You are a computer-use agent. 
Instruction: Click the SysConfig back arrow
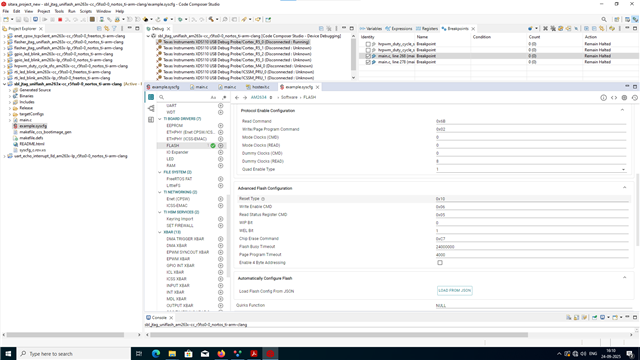pyautogui.click(x=237, y=98)
